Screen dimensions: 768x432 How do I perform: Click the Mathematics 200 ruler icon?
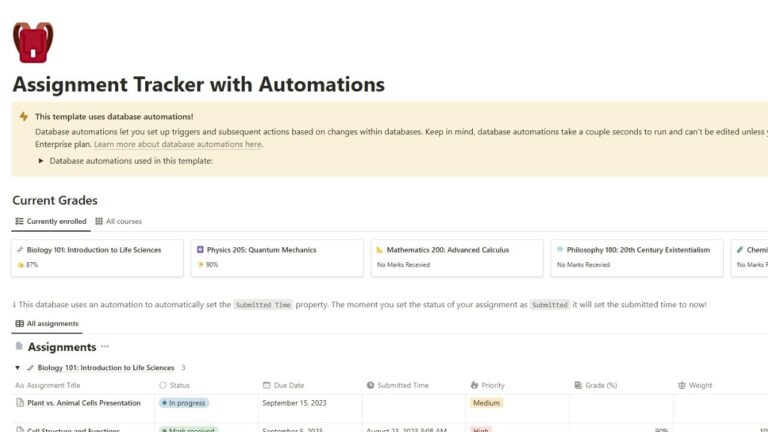[x=380, y=250]
